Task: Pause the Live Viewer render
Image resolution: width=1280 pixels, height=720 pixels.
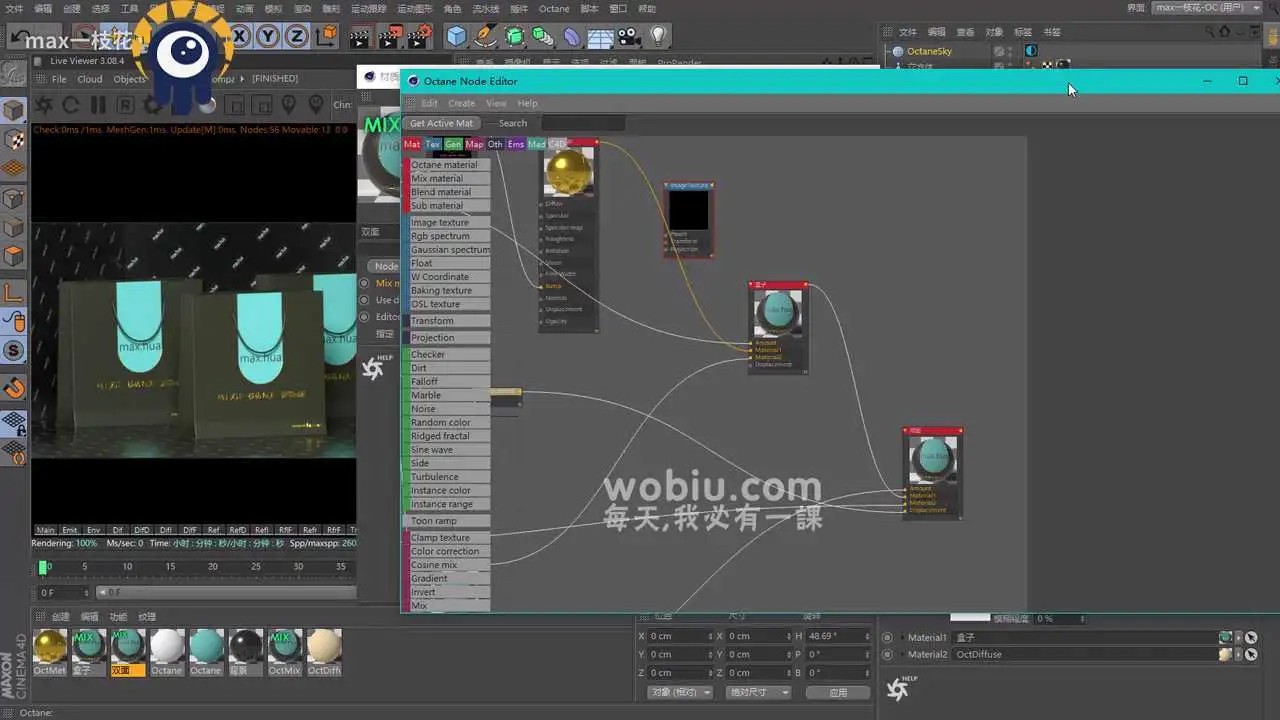Action: (x=98, y=104)
